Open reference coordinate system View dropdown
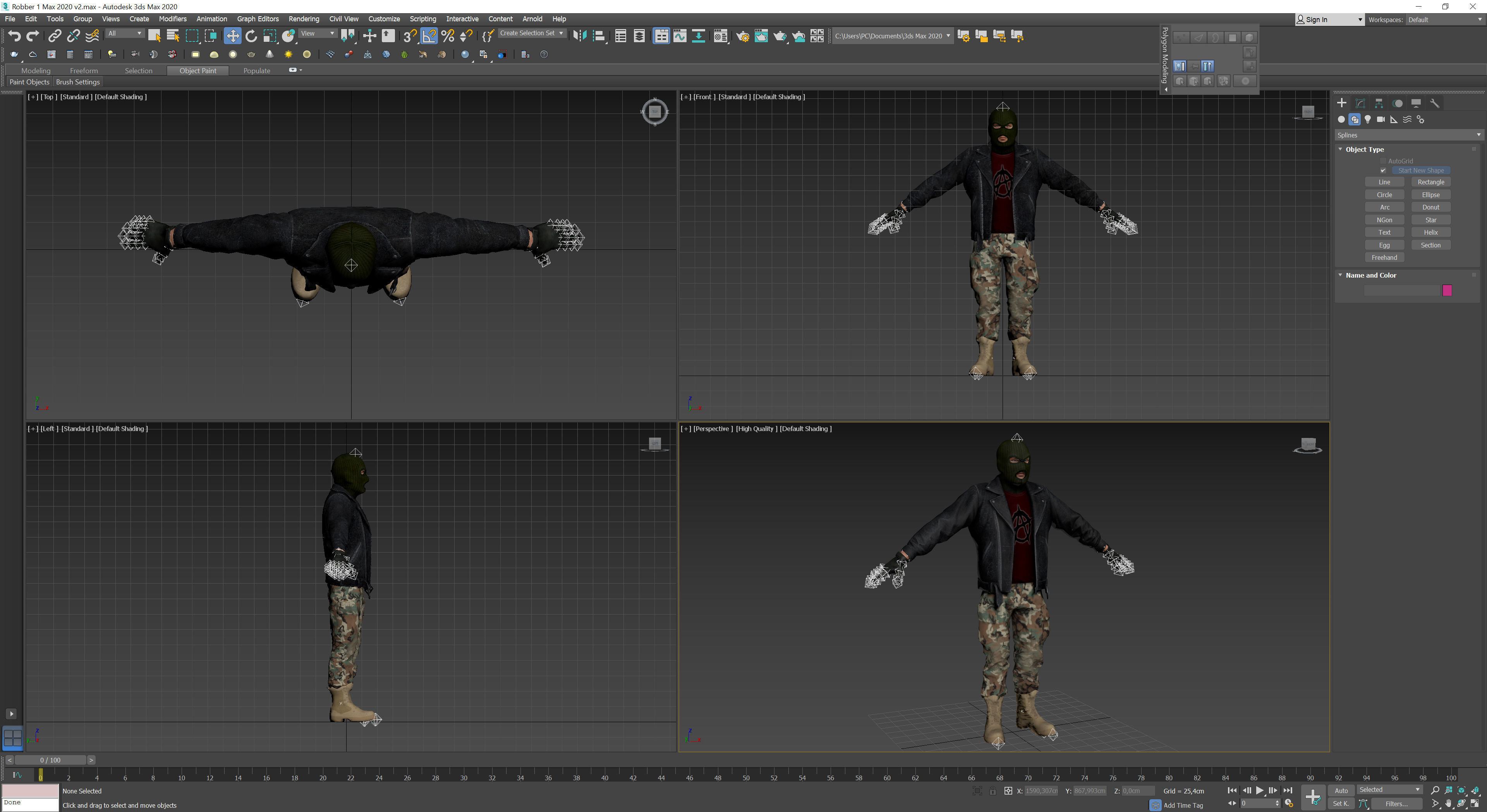The height and width of the screenshot is (812, 1487). click(x=318, y=33)
